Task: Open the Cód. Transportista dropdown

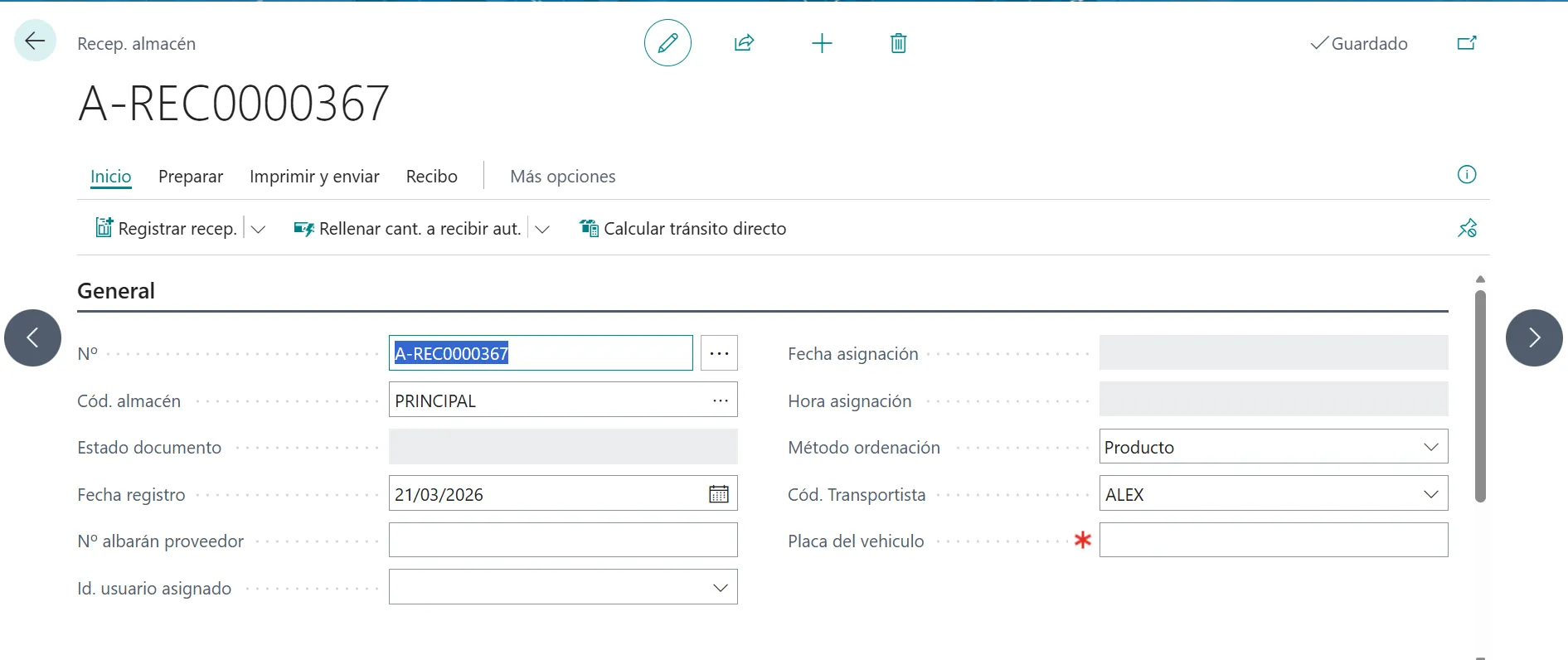Action: click(x=1430, y=494)
